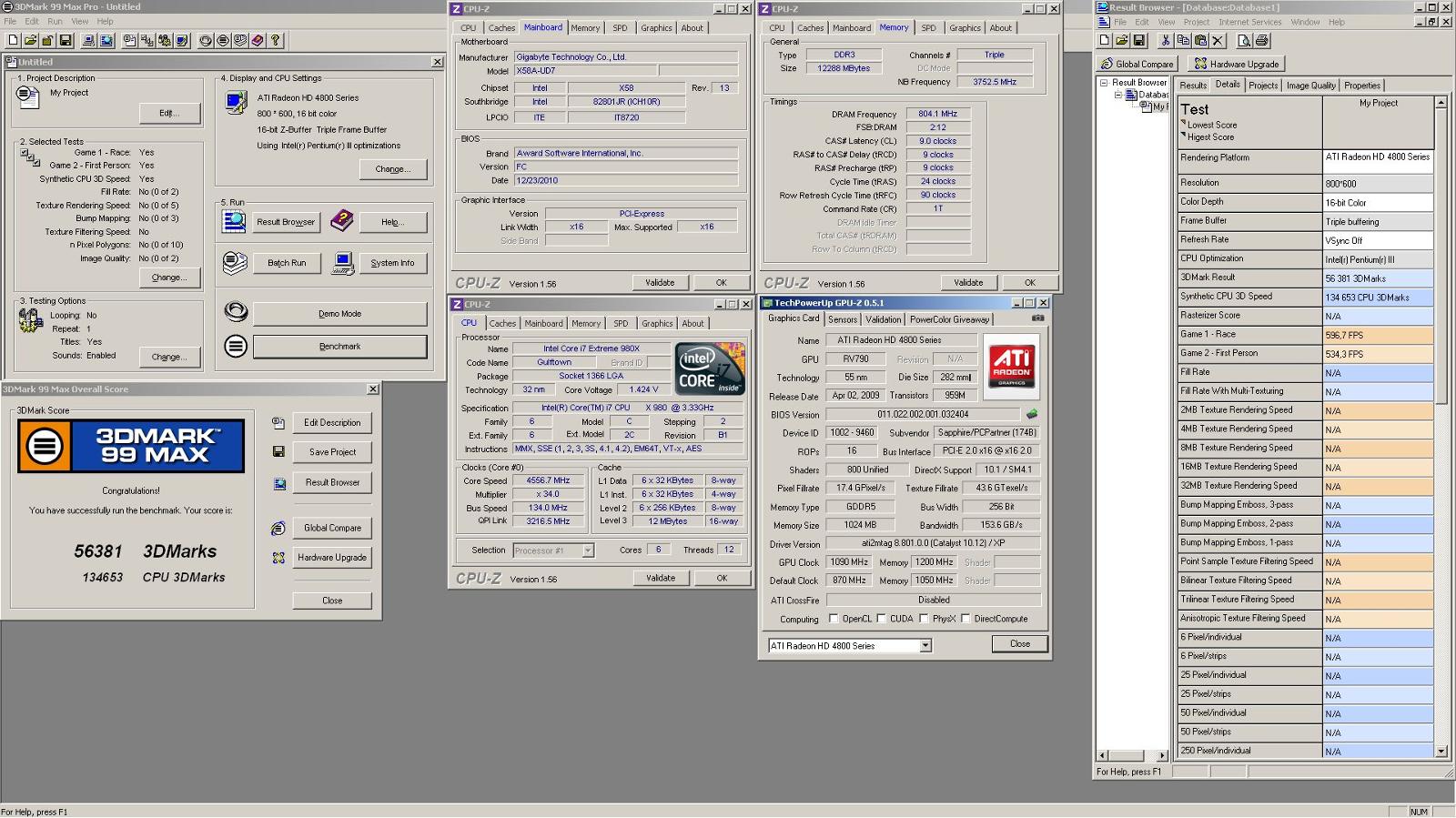
Task: Click the Benchmark button
Action: coord(339,347)
